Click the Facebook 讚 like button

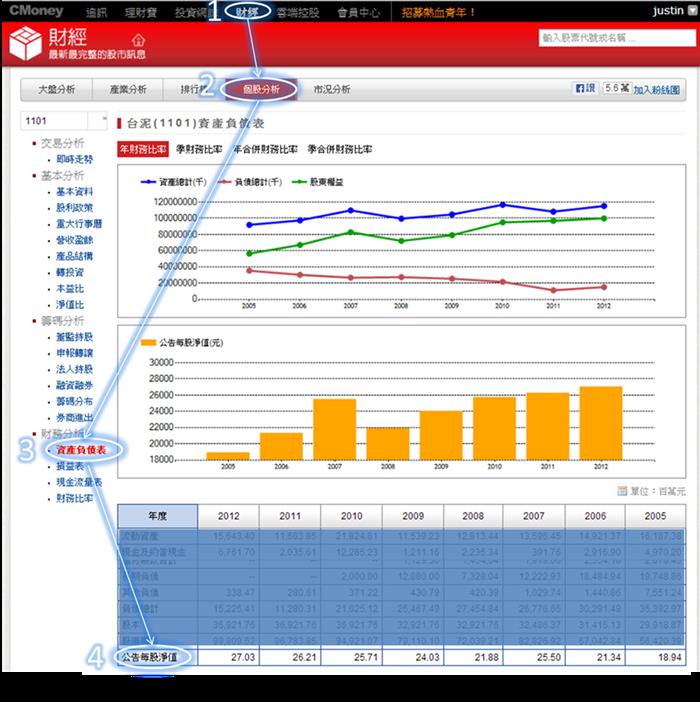(x=585, y=88)
